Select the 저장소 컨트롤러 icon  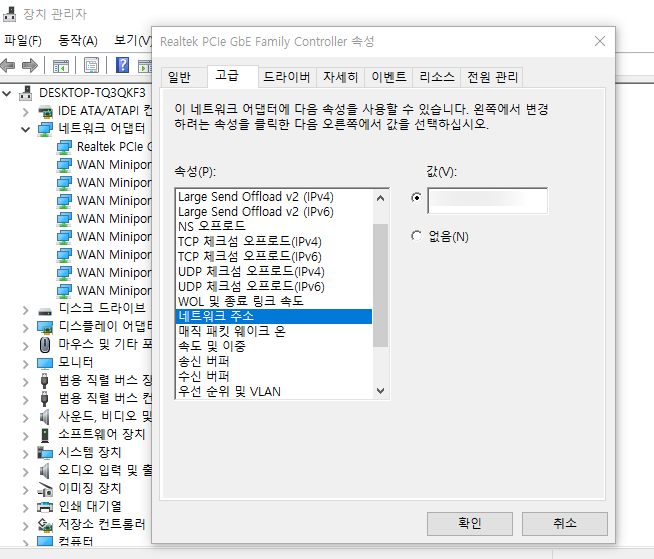(45, 525)
